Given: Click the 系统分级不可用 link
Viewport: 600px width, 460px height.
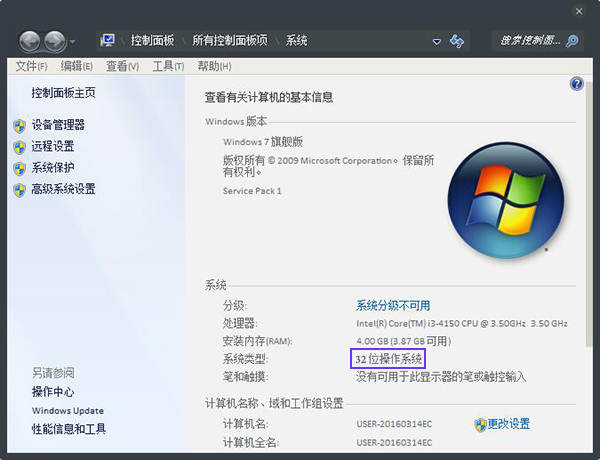Looking at the screenshot, I should pyautogui.click(x=393, y=305).
